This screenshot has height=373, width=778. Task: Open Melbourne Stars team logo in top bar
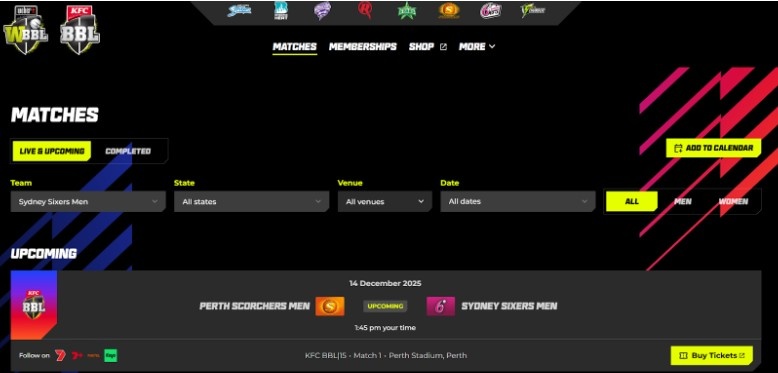(x=406, y=10)
